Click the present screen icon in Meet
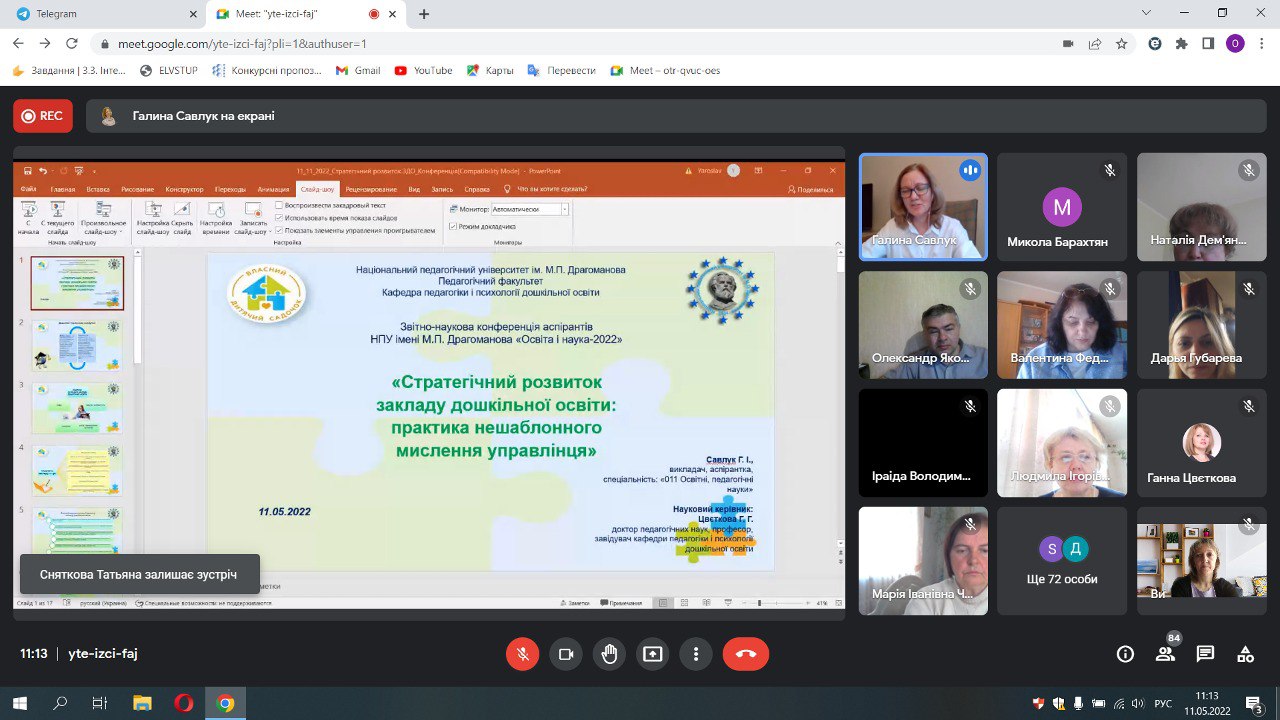The width and height of the screenshot is (1280, 720). click(x=652, y=655)
